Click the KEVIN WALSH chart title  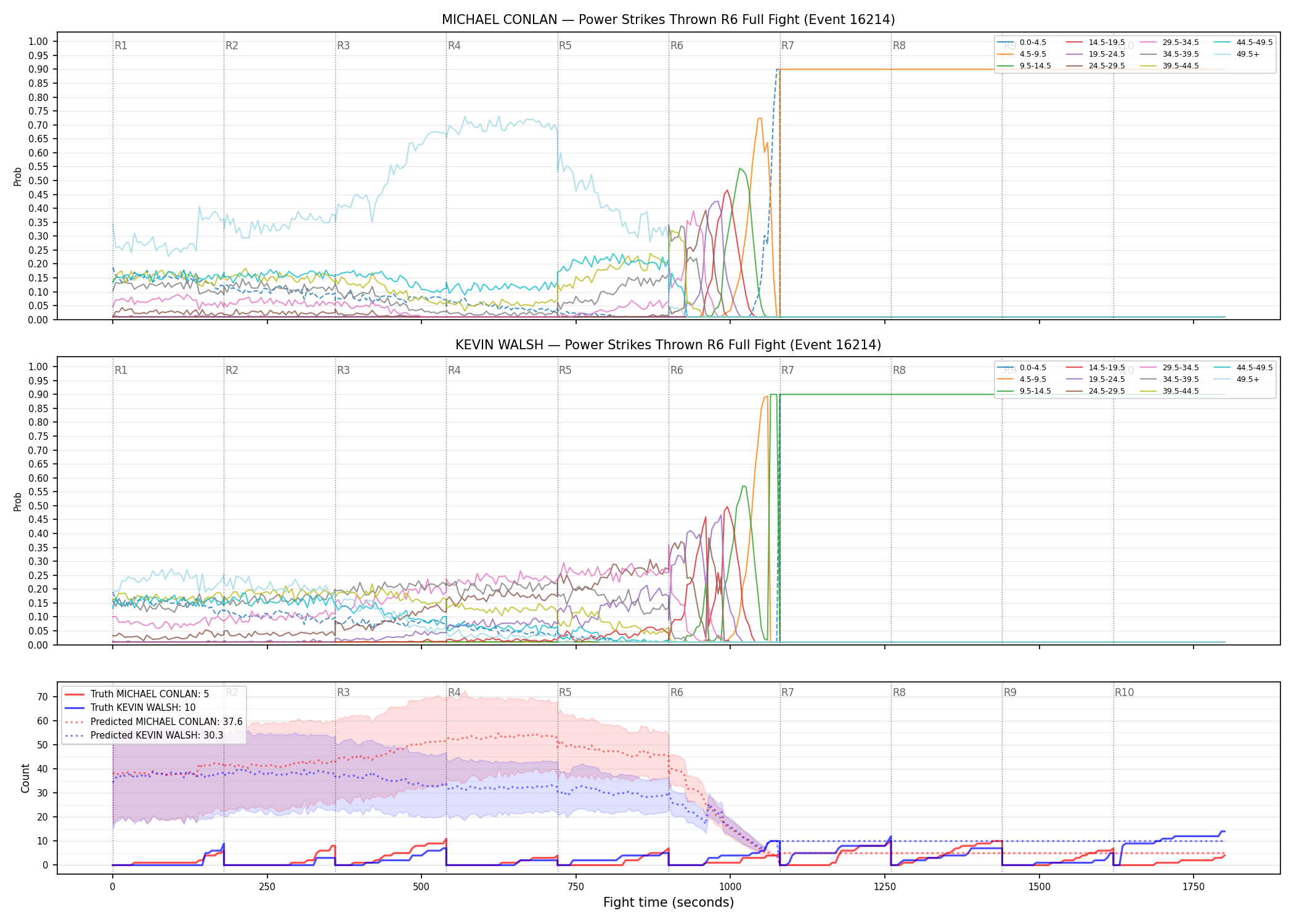669,345
